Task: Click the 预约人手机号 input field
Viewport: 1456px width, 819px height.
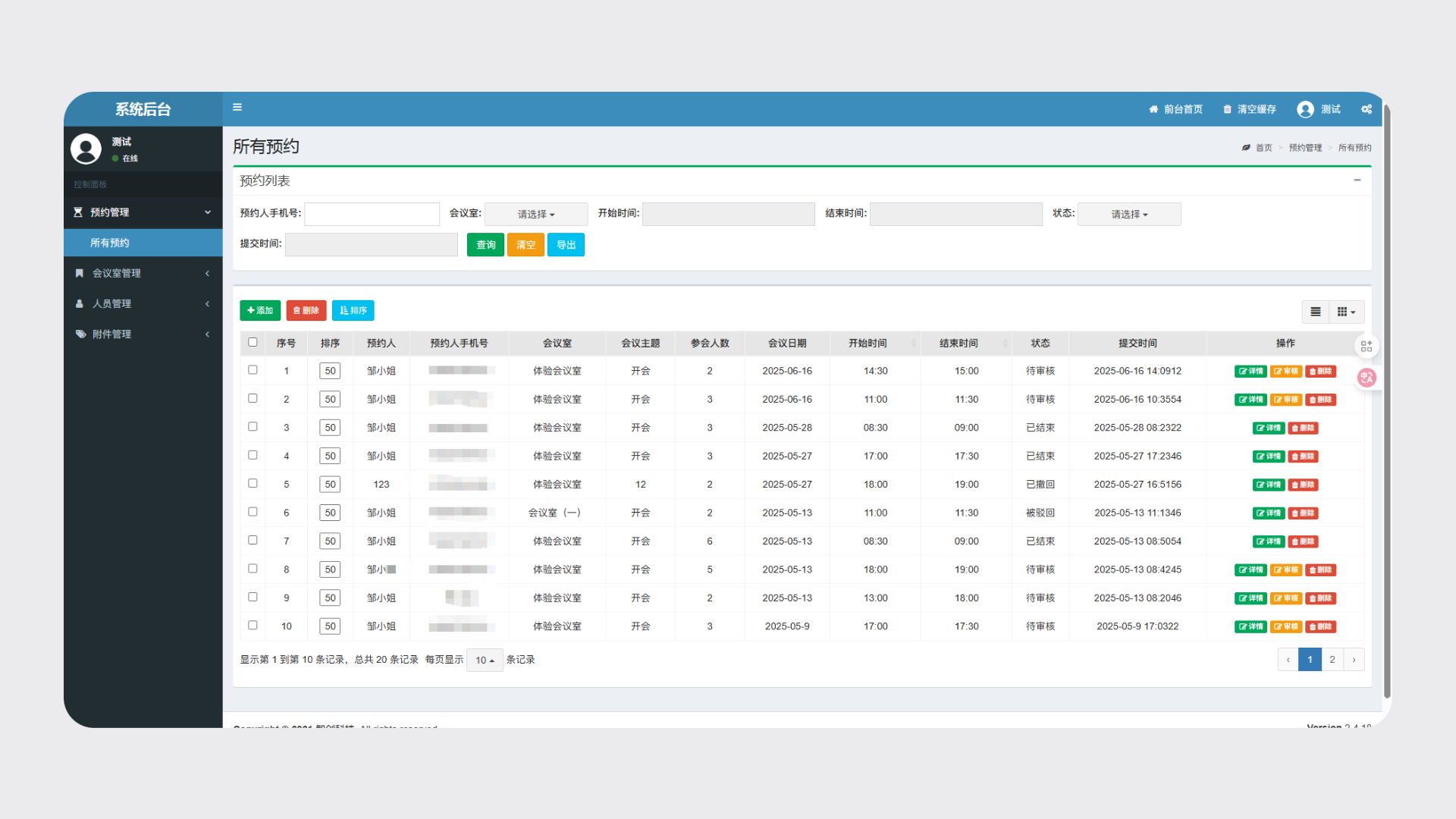Action: click(x=372, y=214)
